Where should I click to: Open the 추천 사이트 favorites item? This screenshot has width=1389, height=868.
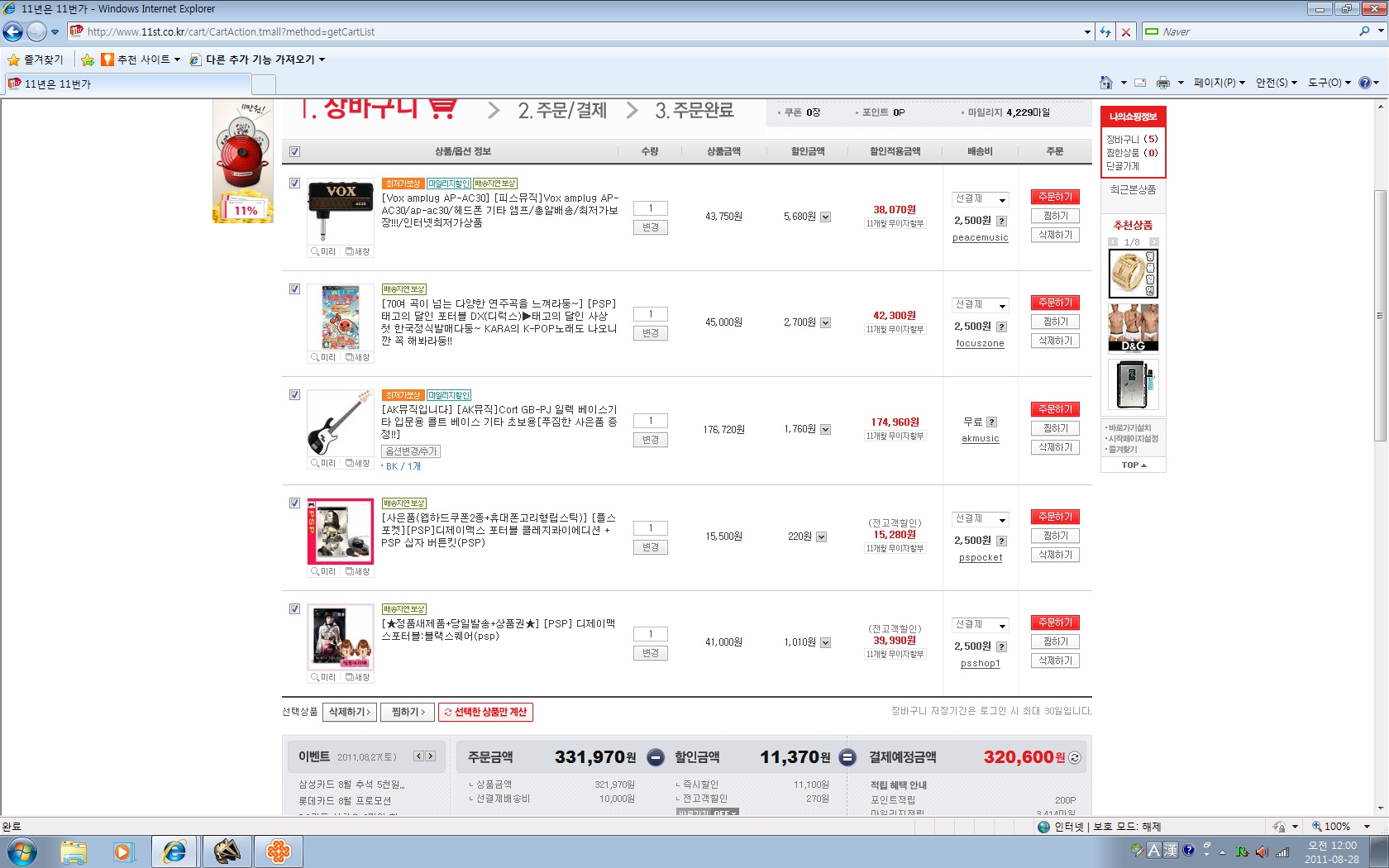coord(141,60)
